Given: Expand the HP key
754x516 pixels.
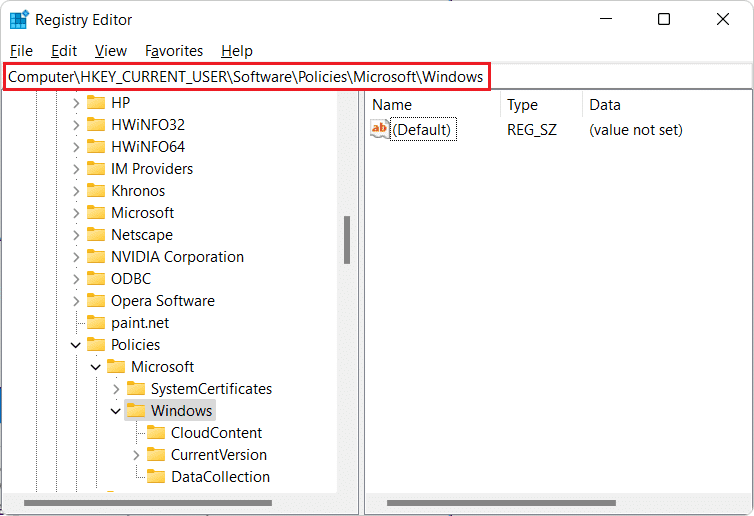Looking at the screenshot, I should 76,103.
